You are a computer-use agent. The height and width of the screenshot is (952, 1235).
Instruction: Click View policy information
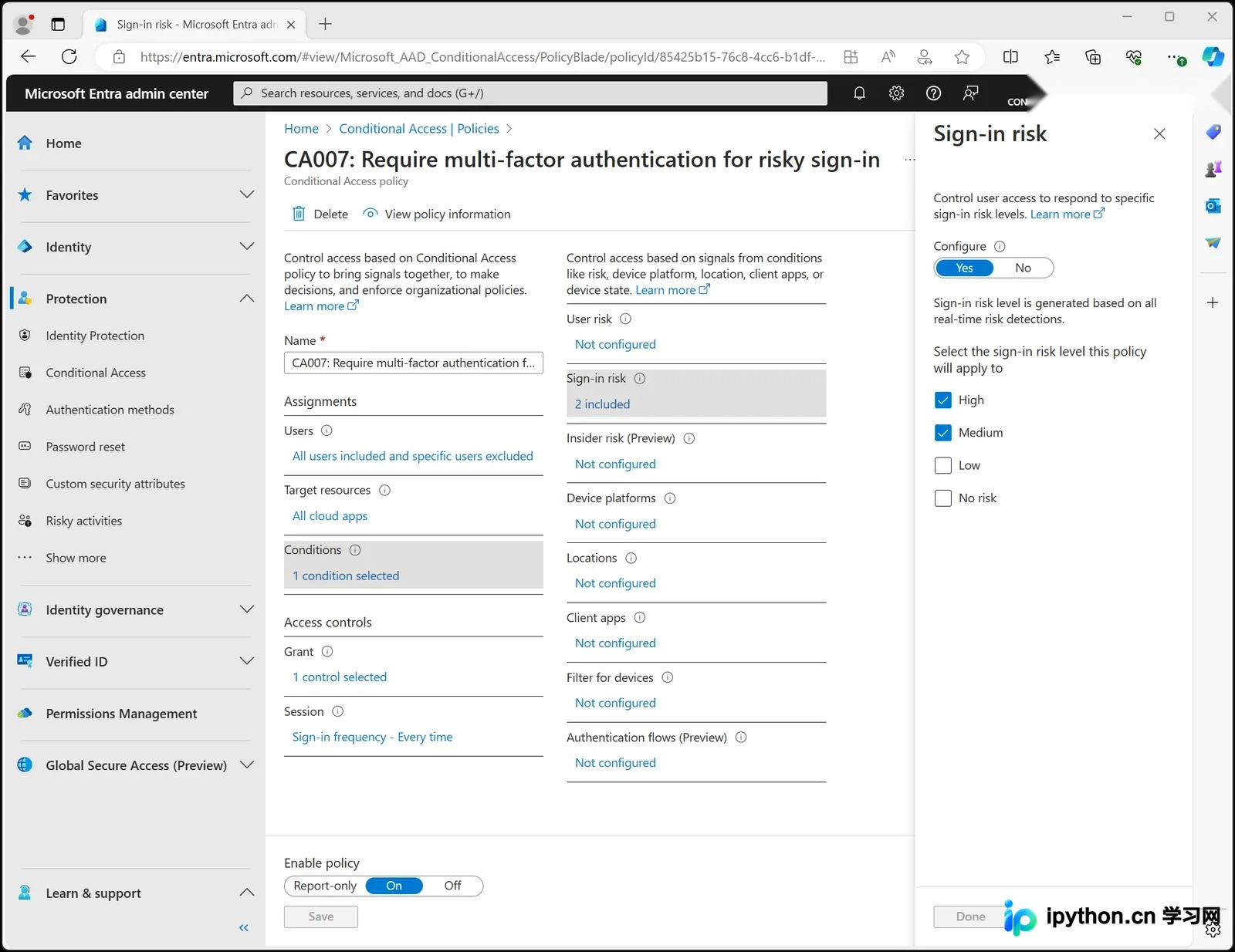coord(437,214)
